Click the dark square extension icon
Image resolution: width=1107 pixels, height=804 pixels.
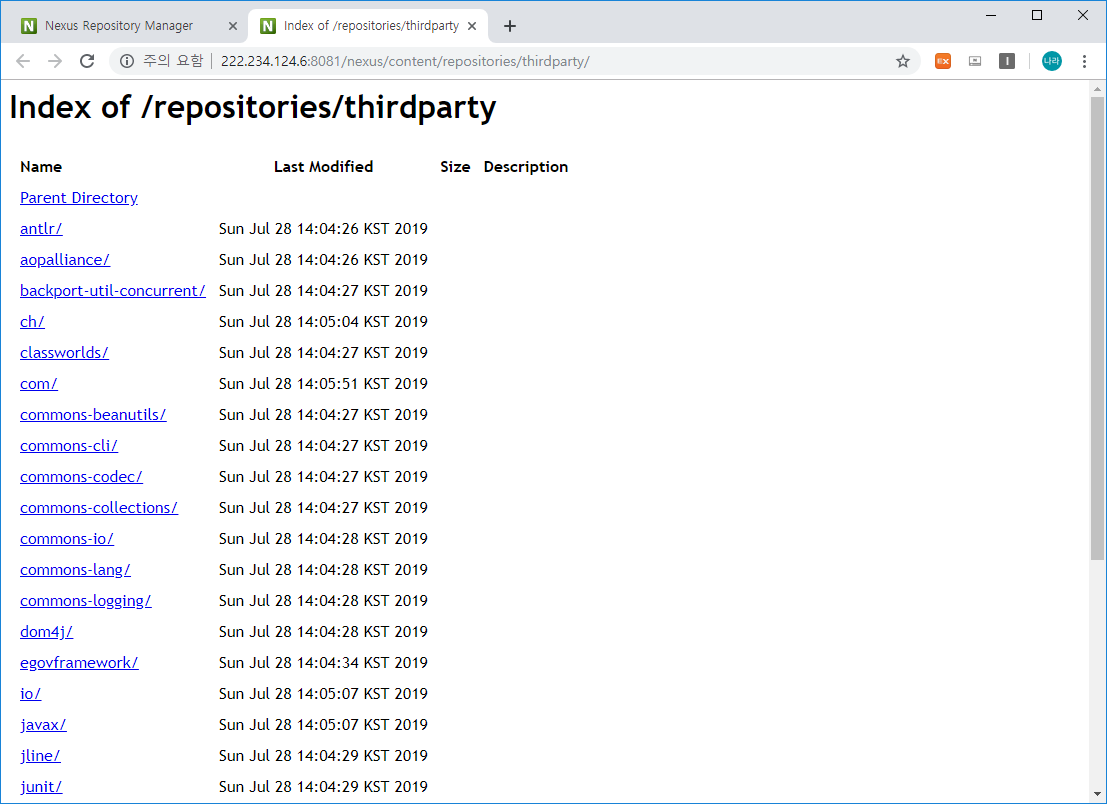click(x=1007, y=61)
